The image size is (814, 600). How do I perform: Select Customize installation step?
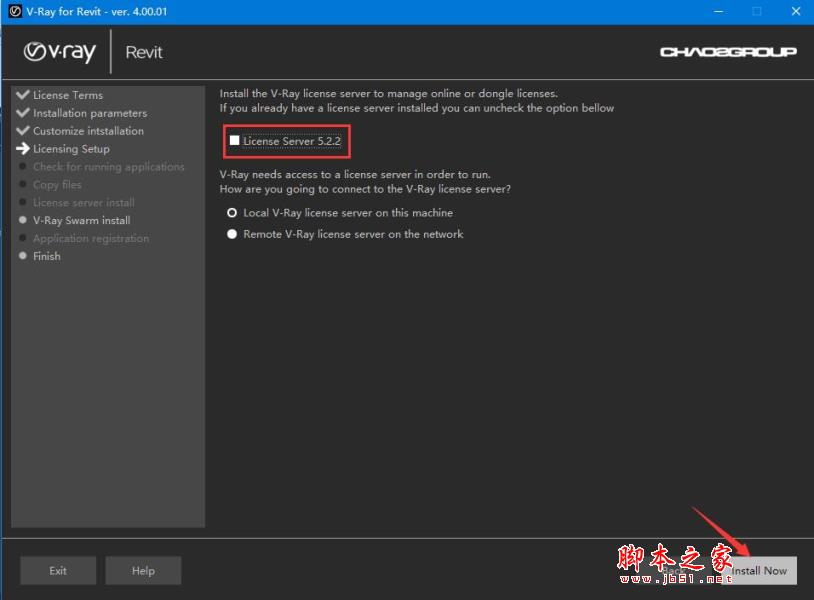pos(88,131)
